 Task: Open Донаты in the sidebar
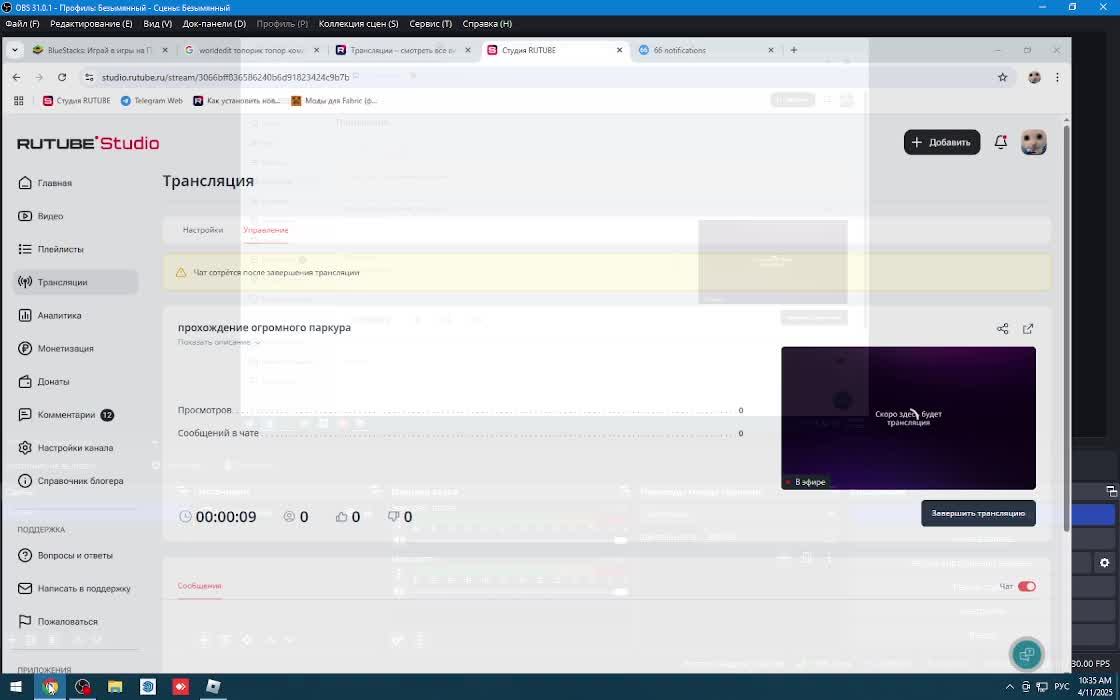[x=44, y=381]
